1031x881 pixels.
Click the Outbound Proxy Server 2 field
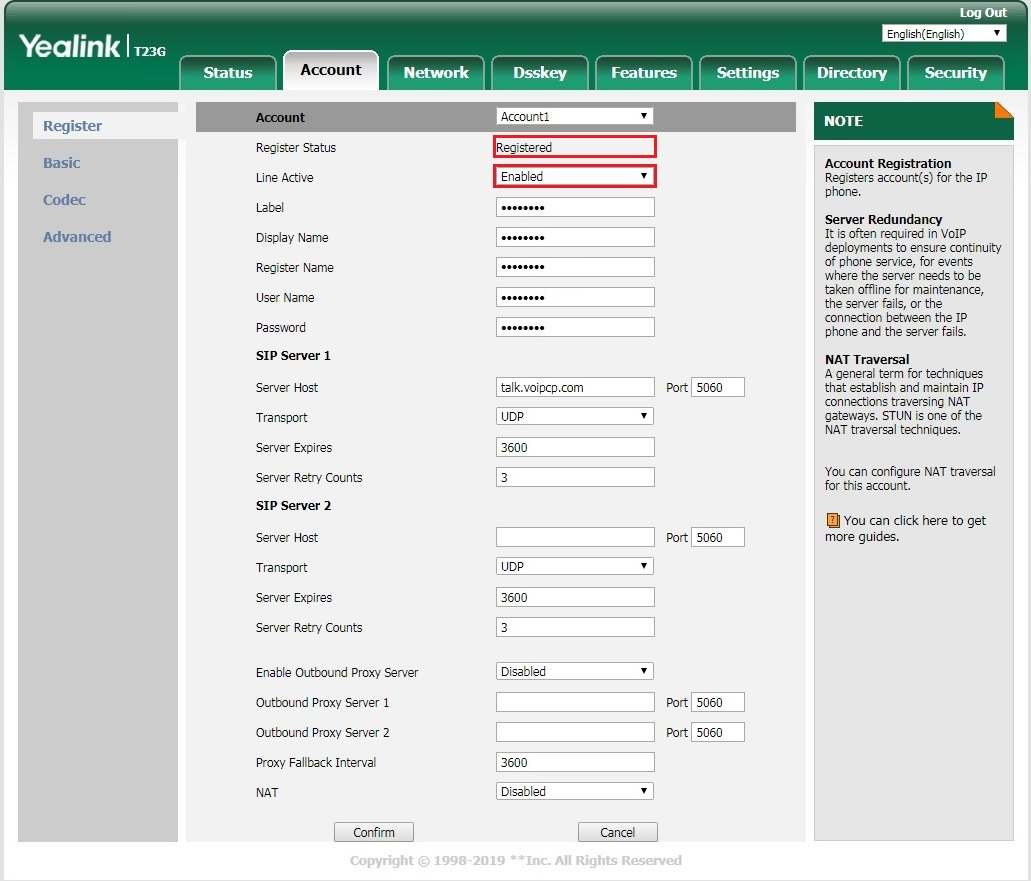coord(575,732)
